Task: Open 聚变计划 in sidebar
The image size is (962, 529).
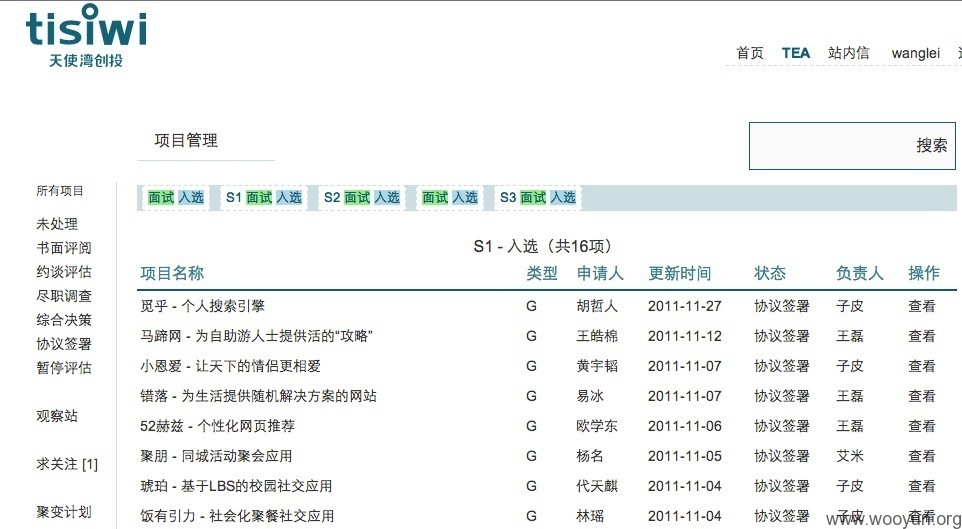Action: point(64,512)
